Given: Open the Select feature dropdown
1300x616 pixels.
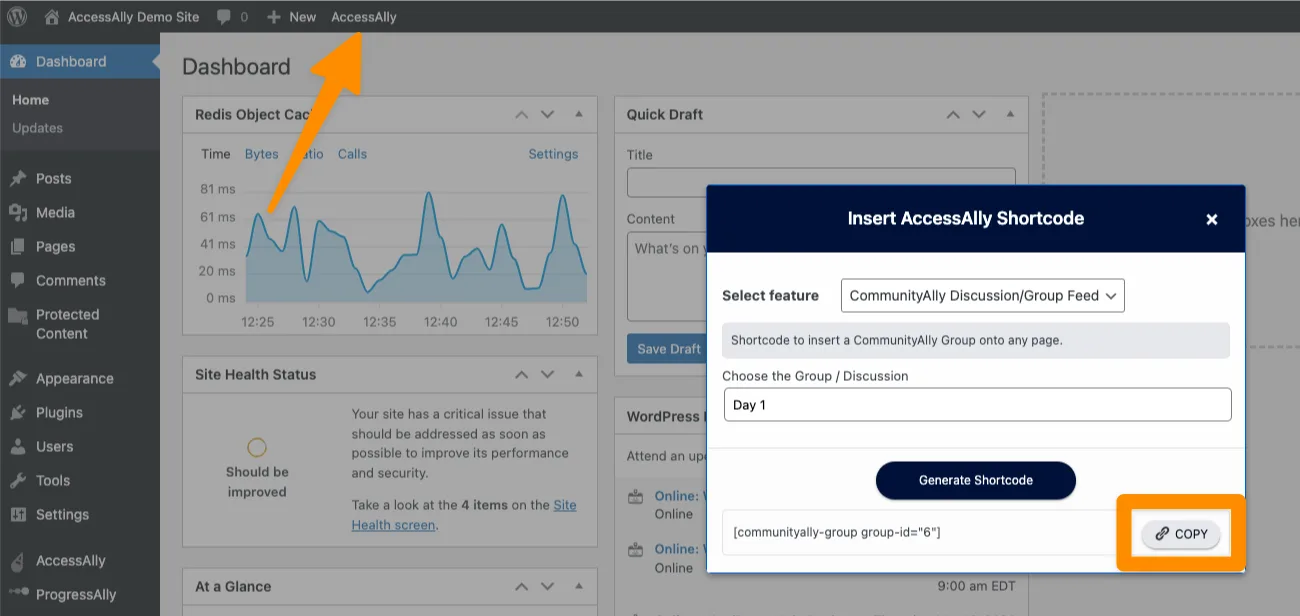Looking at the screenshot, I should [x=983, y=296].
